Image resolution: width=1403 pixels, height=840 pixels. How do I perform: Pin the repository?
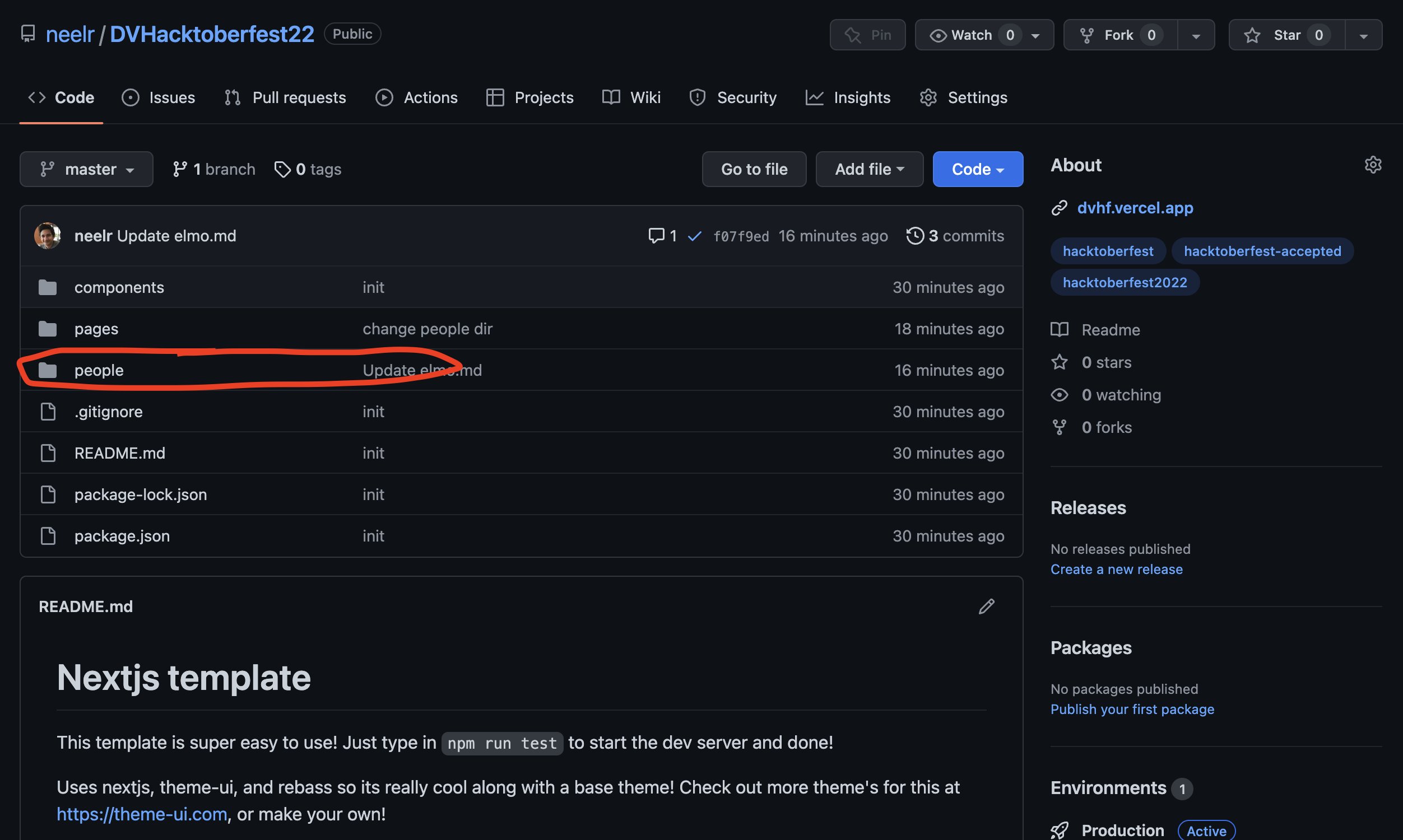click(x=867, y=35)
